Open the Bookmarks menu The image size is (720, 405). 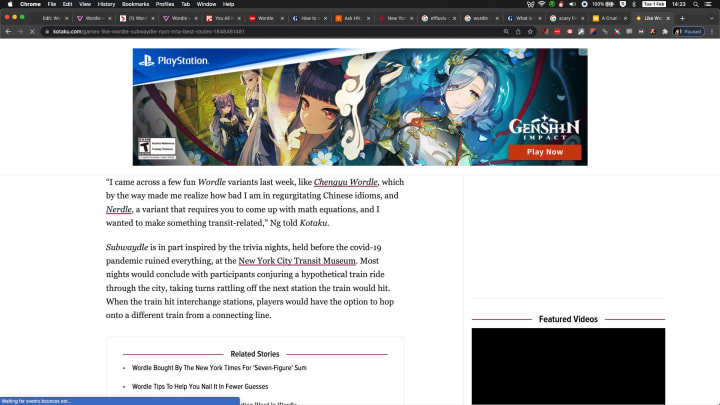(x=135, y=4)
